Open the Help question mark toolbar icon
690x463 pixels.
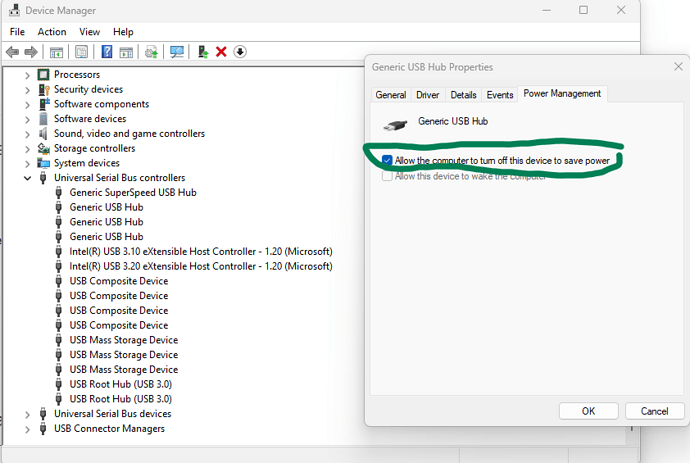click(x=106, y=52)
